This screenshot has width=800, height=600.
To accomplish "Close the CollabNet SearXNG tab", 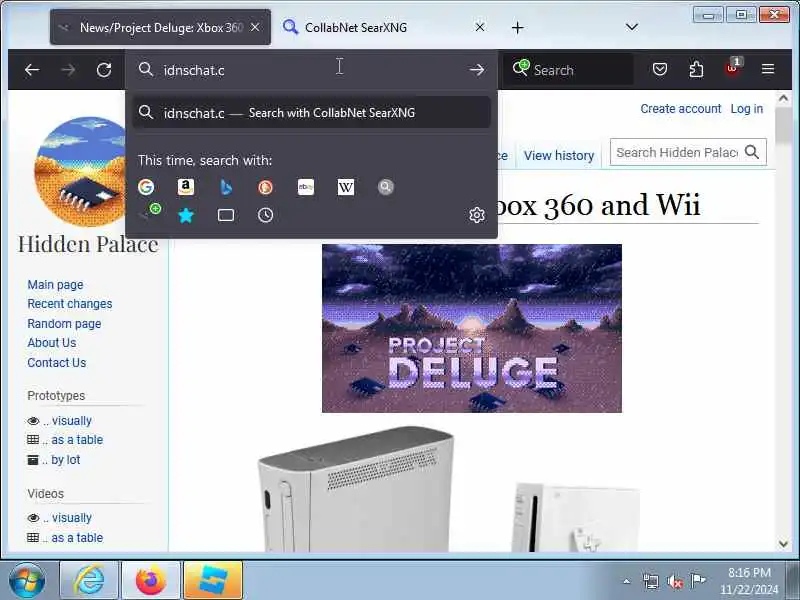I will click(x=480, y=27).
